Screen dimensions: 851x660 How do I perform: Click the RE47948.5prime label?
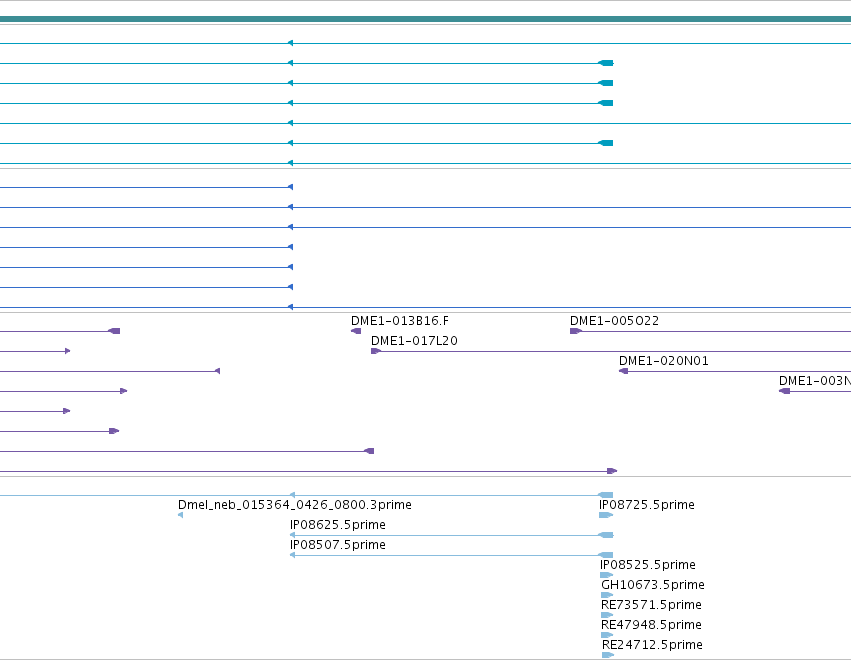651,625
